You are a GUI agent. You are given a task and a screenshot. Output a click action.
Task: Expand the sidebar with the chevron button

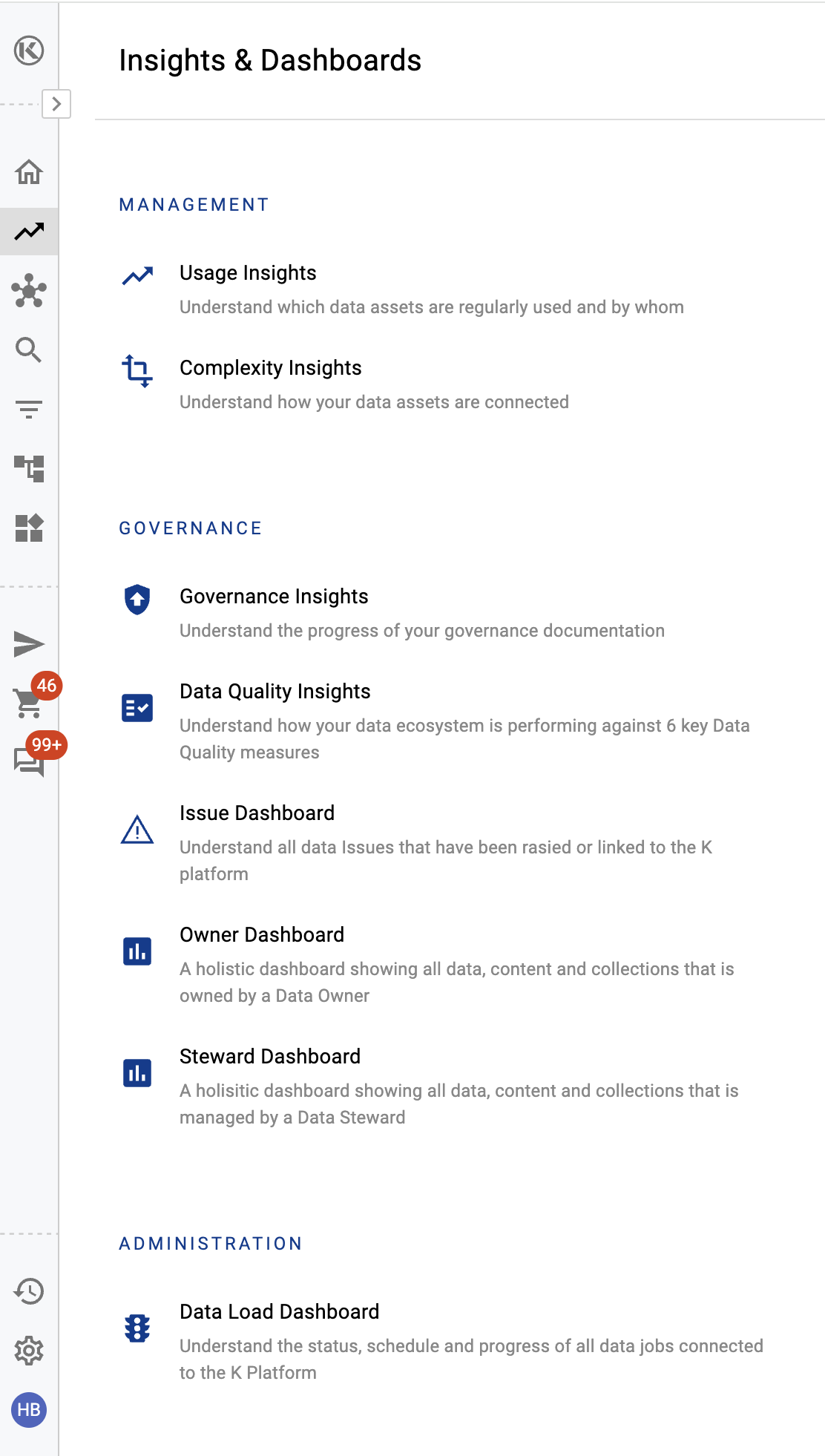pos(56,104)
